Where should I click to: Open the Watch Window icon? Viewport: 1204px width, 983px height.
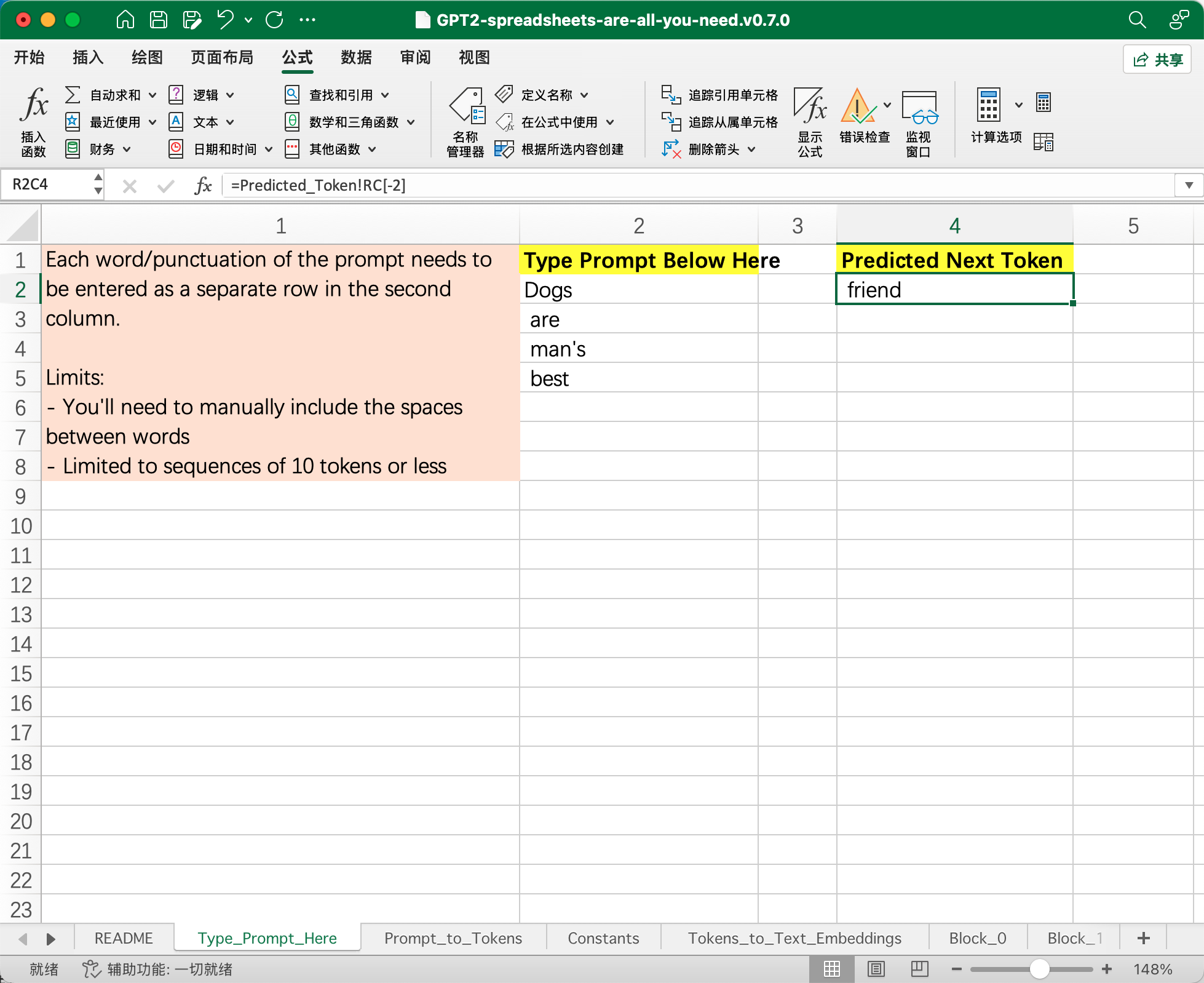[918, 108]
